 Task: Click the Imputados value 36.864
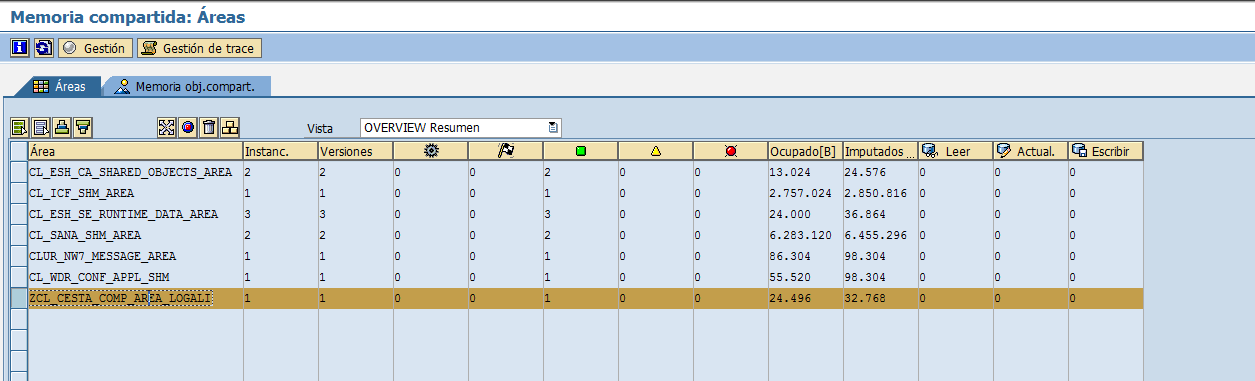(x=880, y=214)
